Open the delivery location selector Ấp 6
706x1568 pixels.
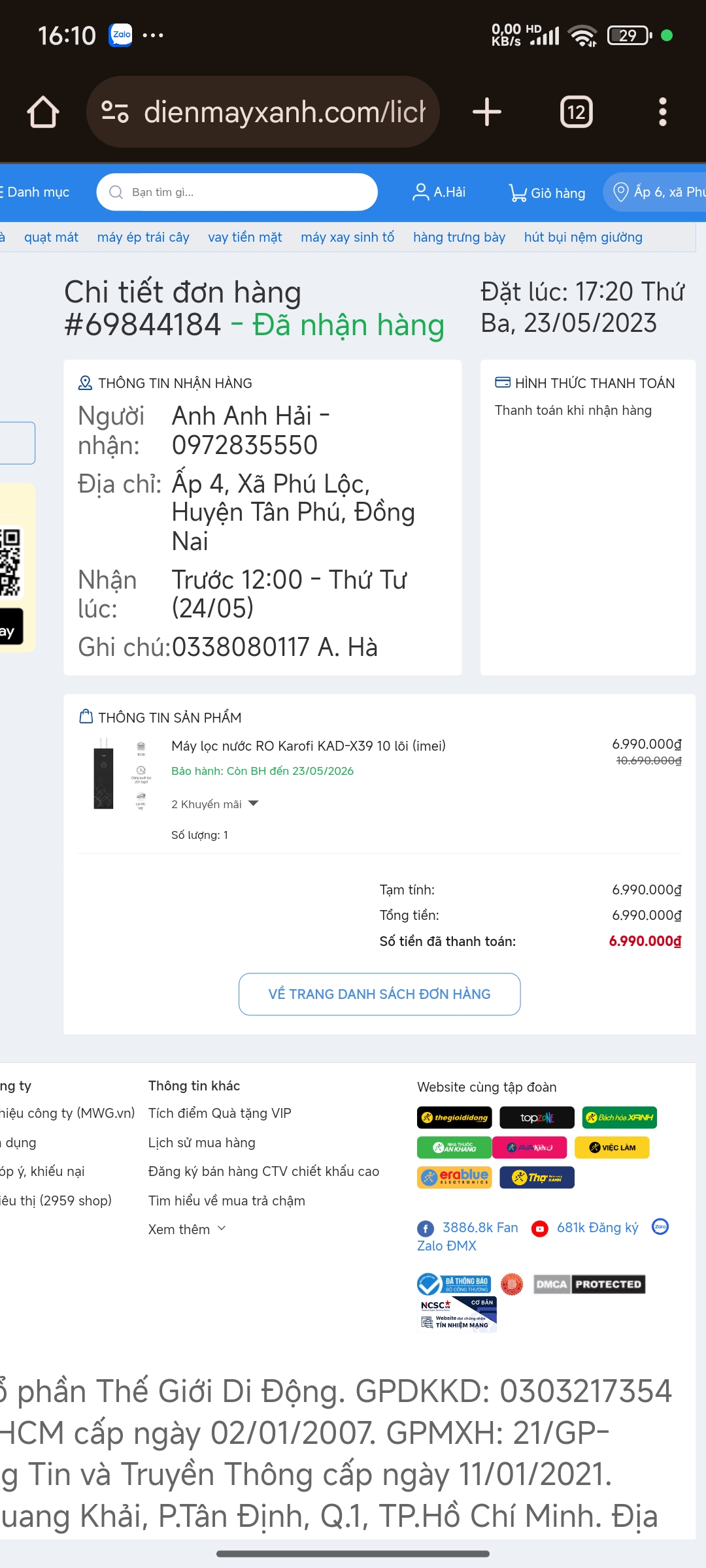[657, 192]
